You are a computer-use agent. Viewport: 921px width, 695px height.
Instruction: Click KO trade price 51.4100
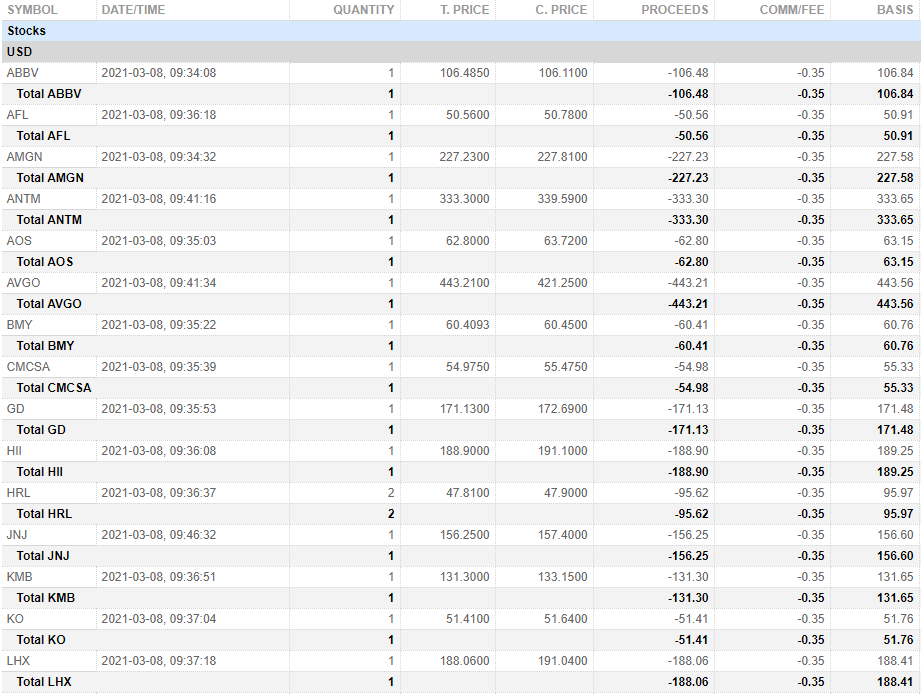click(468, 619)
